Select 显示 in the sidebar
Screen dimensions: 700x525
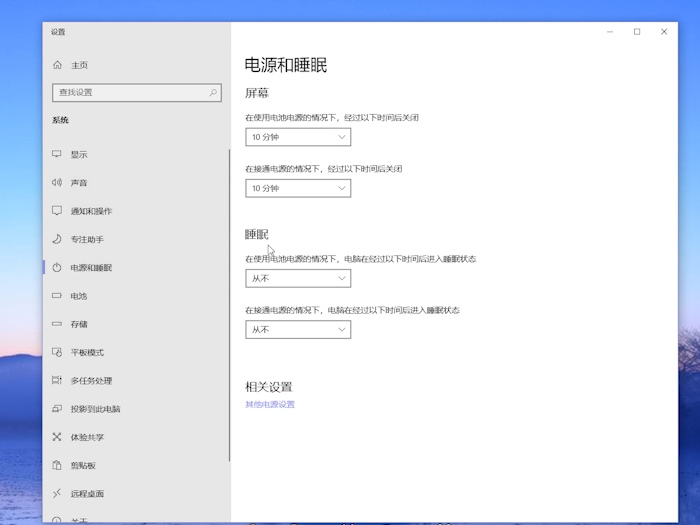coord(79,154)
